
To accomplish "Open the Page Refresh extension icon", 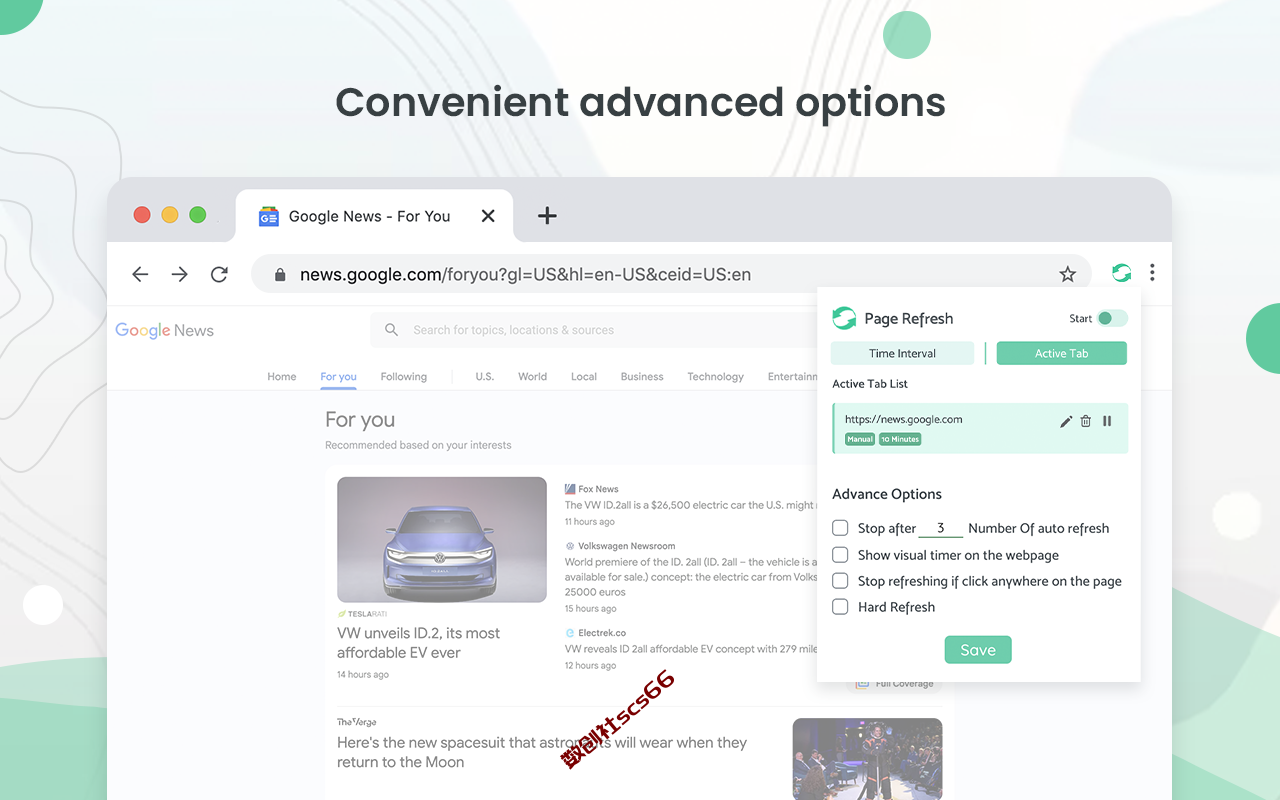I will (1122, 273).
